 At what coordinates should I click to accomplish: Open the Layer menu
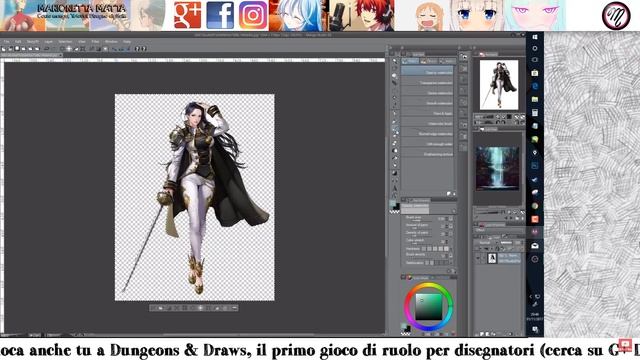pos(48,42)
